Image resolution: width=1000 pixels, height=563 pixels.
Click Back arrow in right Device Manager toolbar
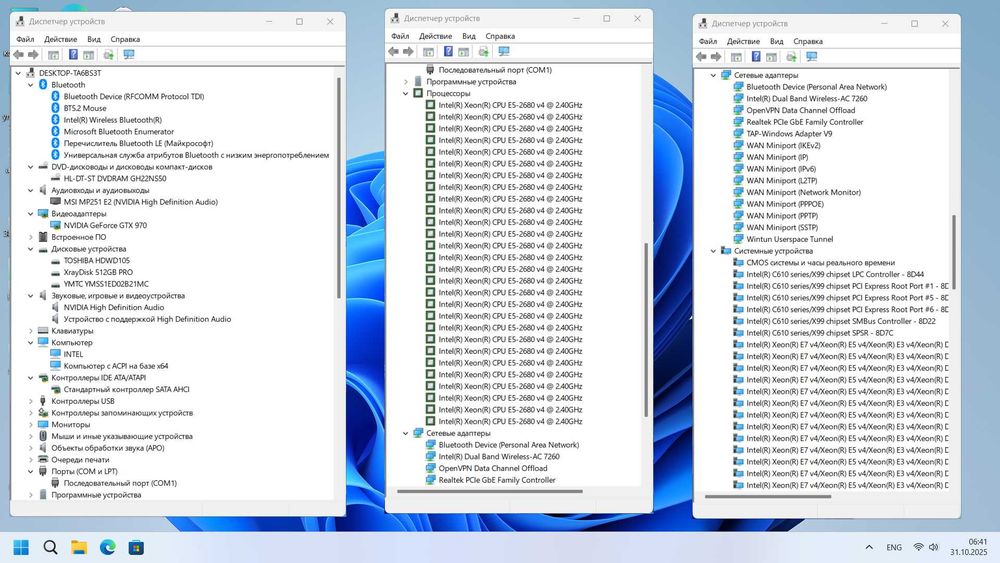701,57
